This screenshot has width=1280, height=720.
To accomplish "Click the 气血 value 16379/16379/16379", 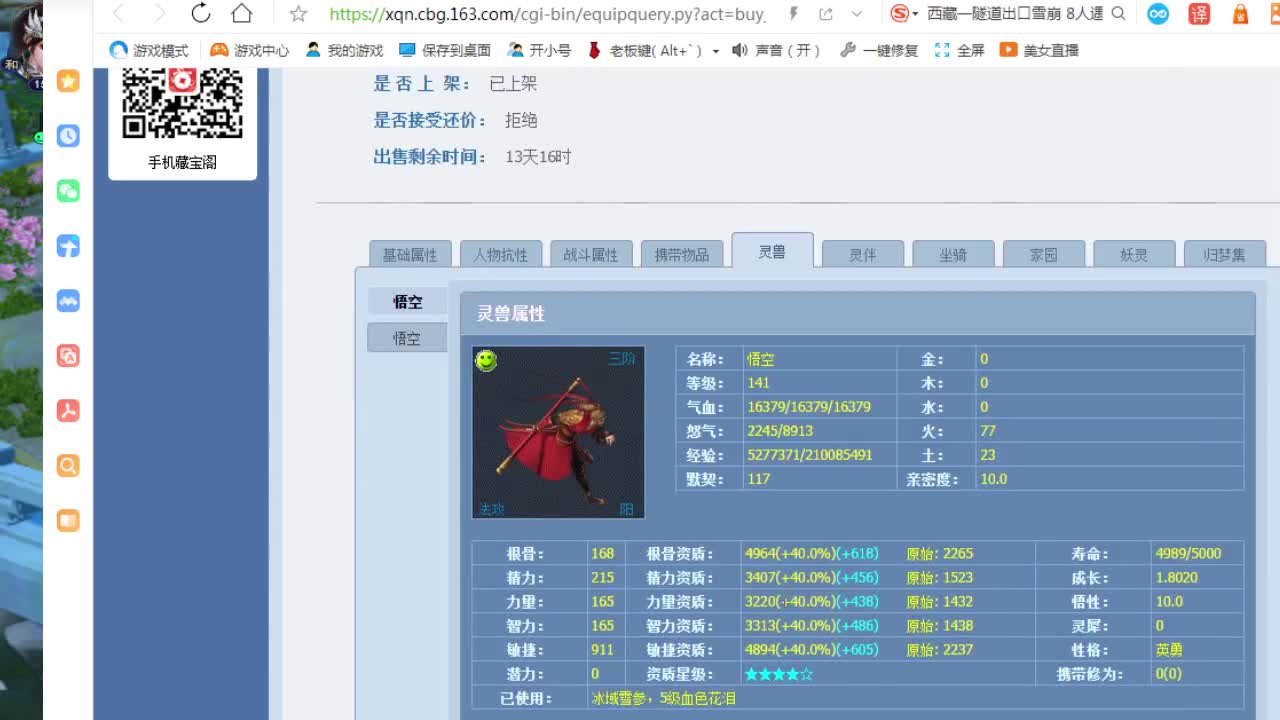I will 809,407.
